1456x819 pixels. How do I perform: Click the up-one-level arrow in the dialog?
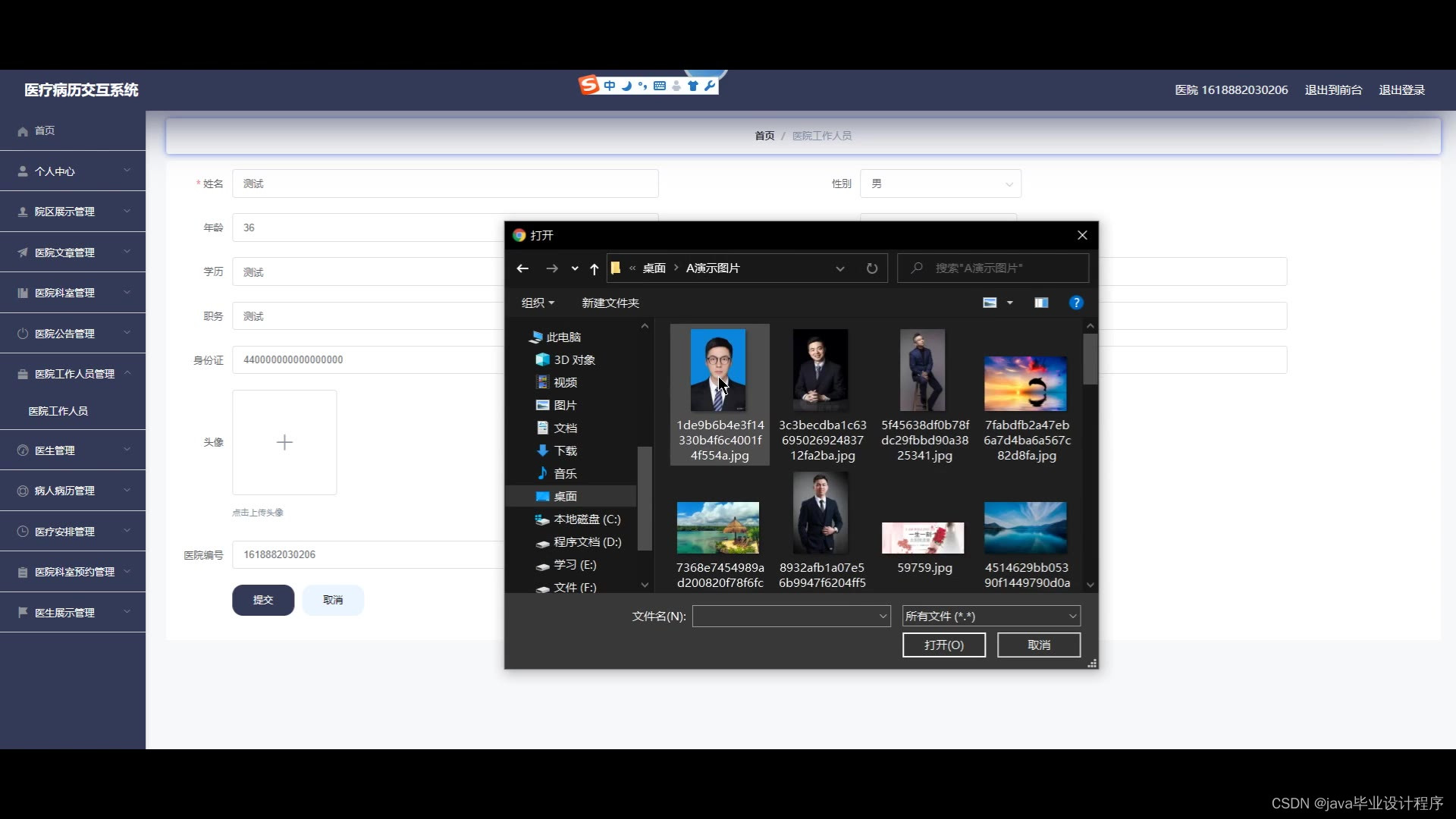point(595,268)
